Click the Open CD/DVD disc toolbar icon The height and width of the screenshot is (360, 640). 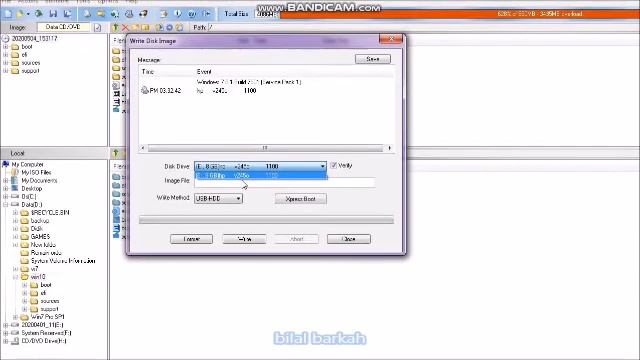coord(38,14)
